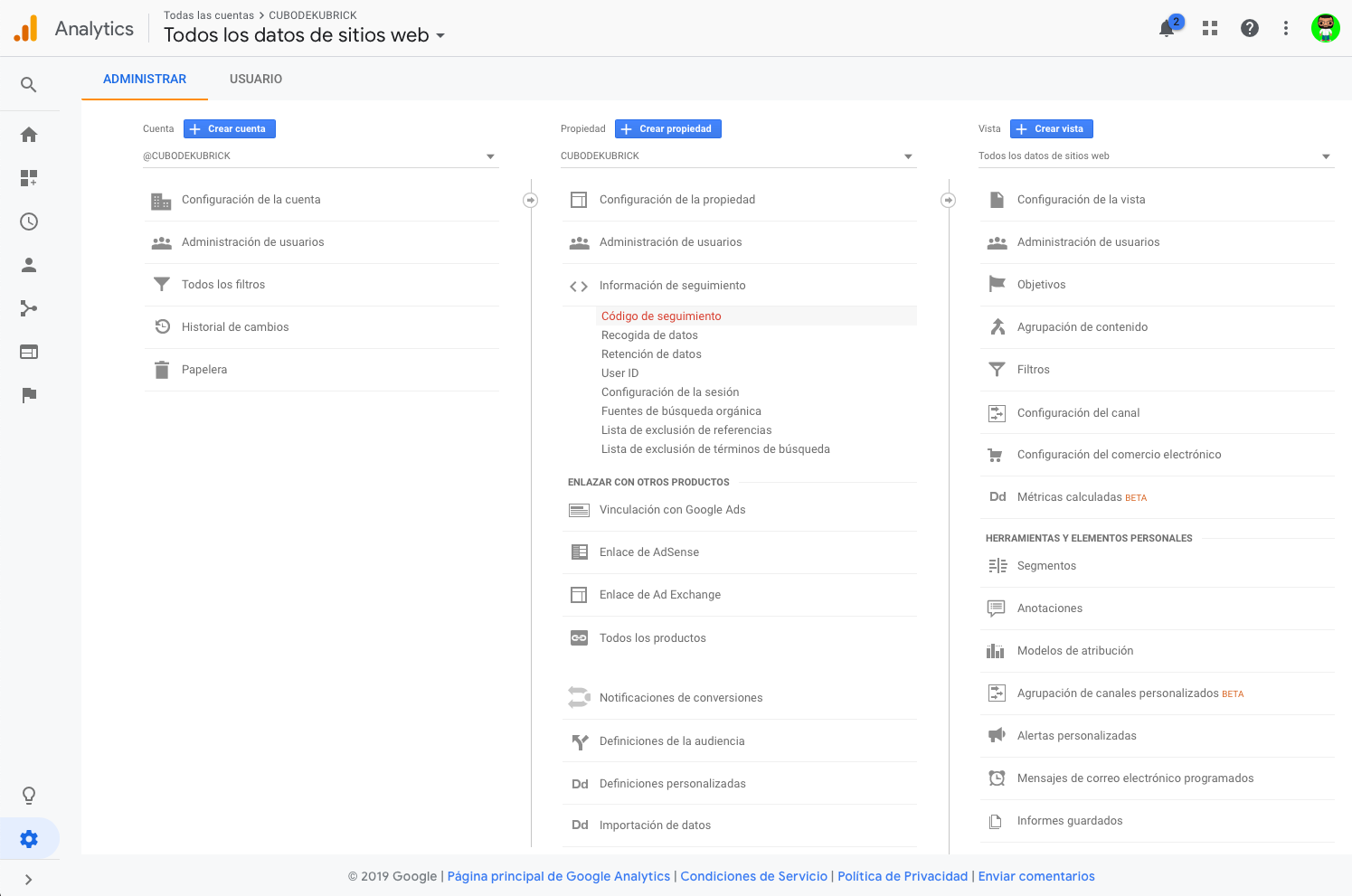Open Realtime clock icon in sidebar
The height and width of the screenshot is (896, 1352).
pos(29,222)
